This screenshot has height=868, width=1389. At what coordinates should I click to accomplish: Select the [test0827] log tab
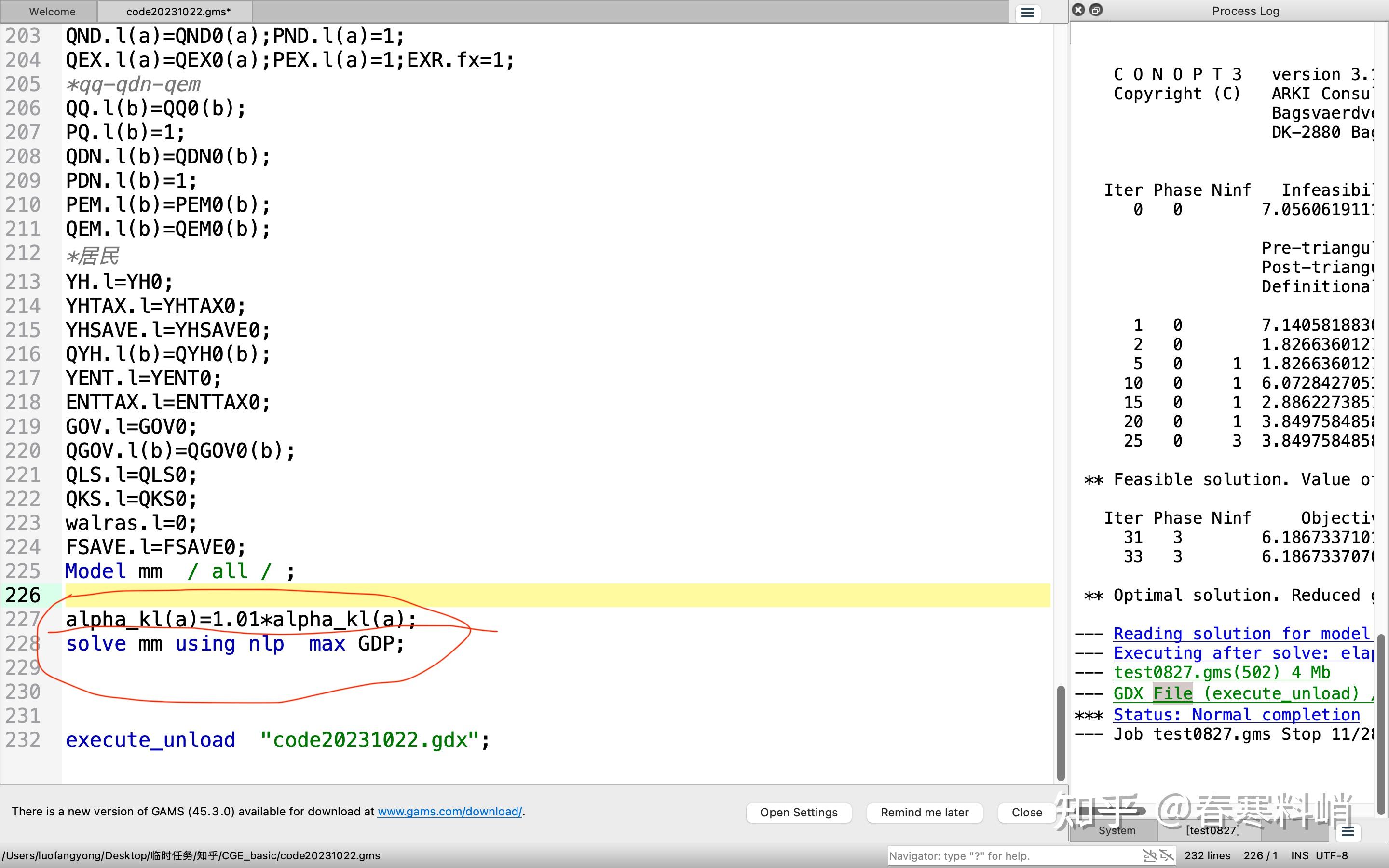coord(1212,831)
